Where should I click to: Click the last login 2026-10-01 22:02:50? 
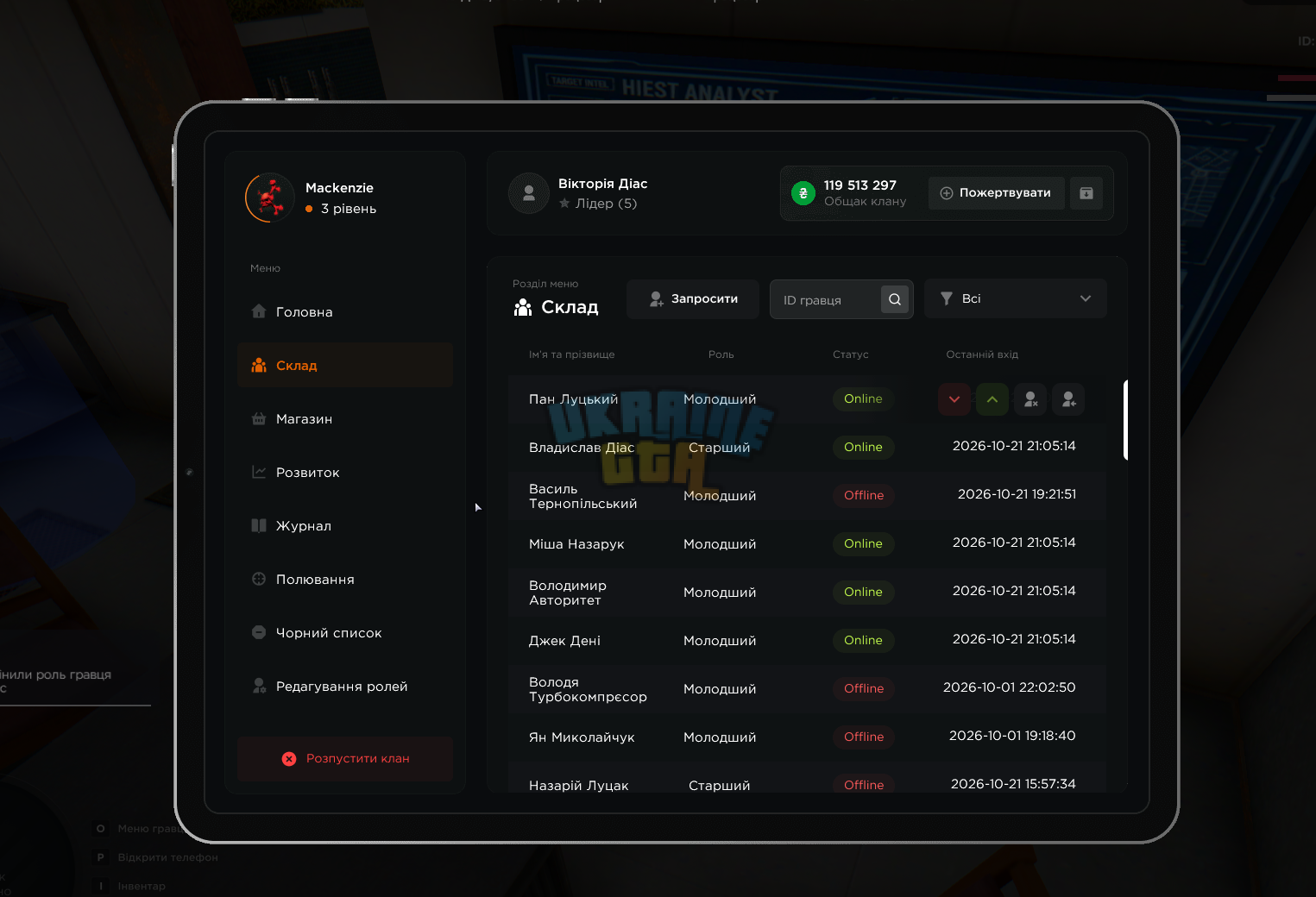[1010, 687]
